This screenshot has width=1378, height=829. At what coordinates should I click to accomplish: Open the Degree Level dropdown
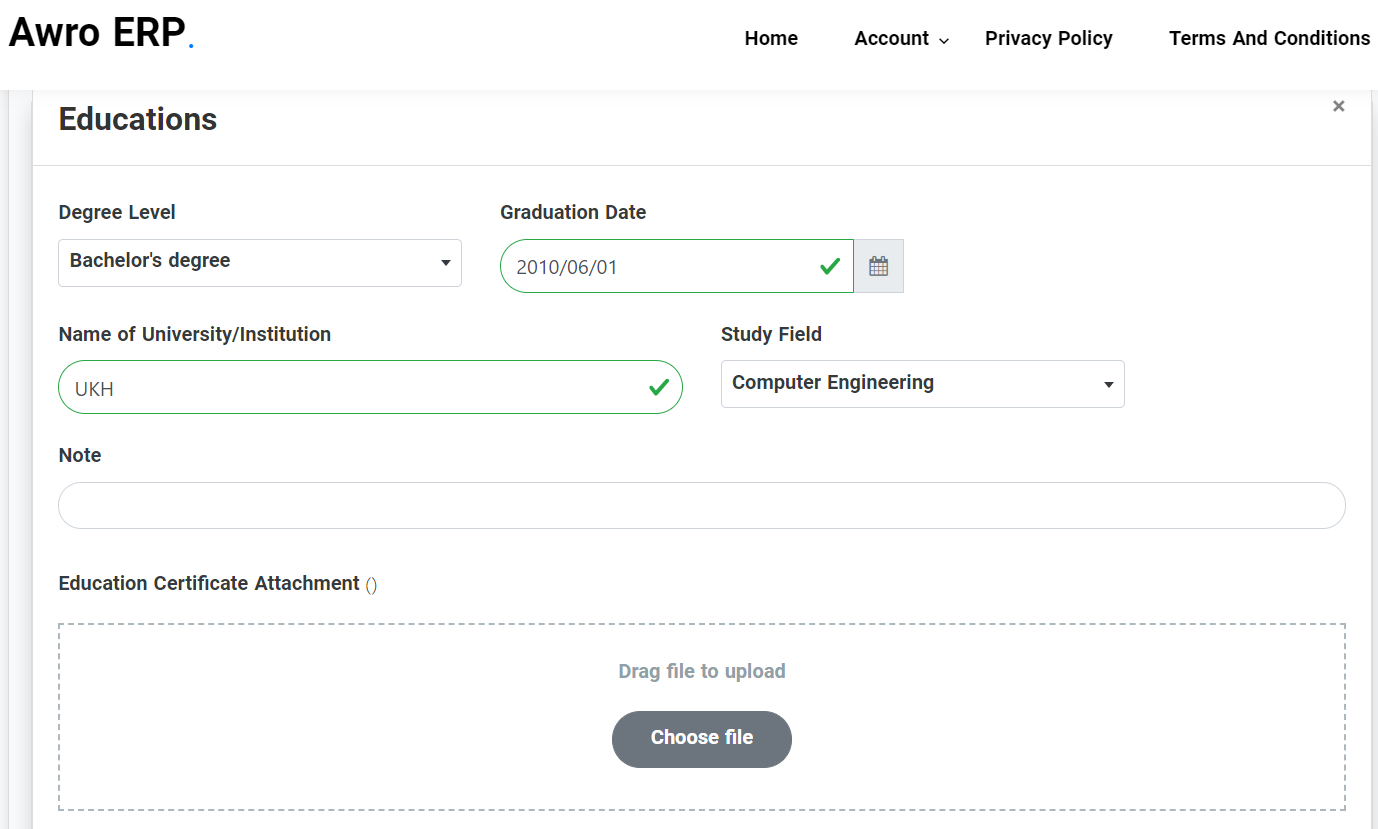click(x=260, y=262)
